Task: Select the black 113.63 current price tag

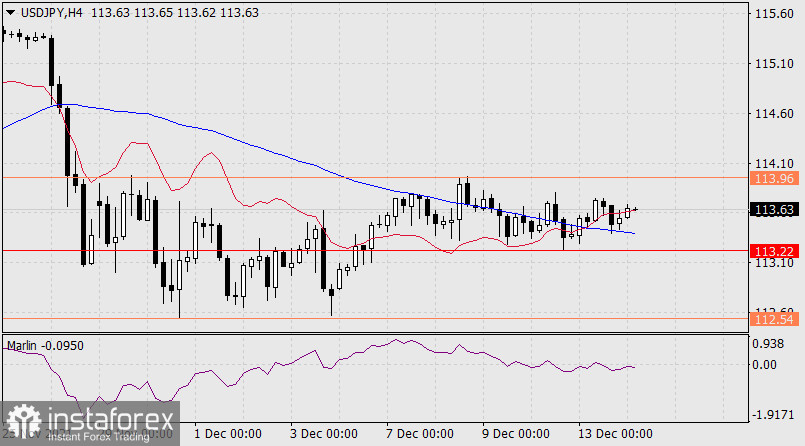Action: (x=776, y=210)
